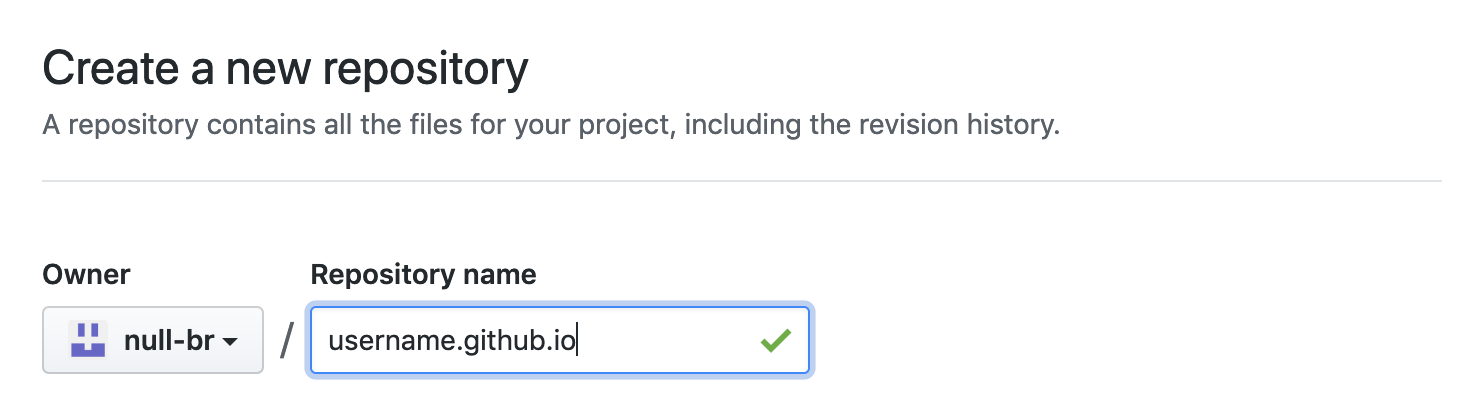Click the repository description subtitle text
The image size is (1466, 396).
(x=551, y=127)
